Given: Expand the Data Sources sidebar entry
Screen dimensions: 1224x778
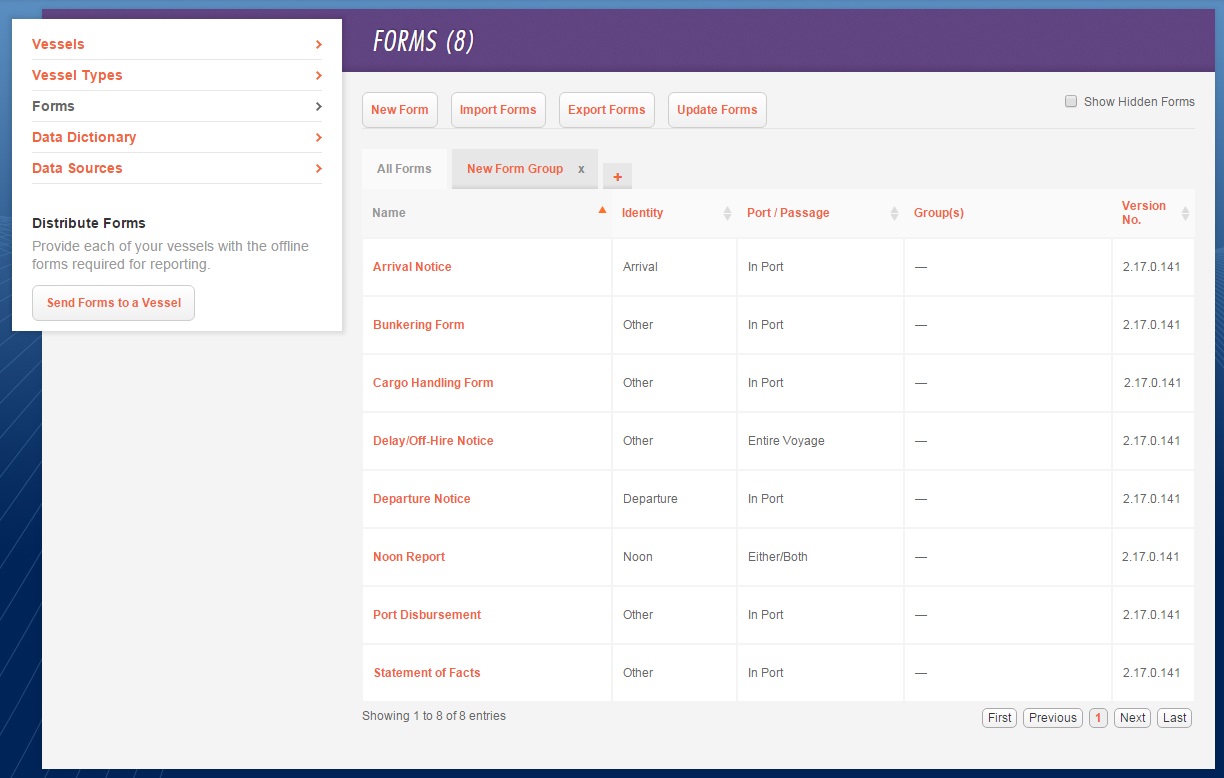Looking at the screenshot, I should (x=318, y=168).
